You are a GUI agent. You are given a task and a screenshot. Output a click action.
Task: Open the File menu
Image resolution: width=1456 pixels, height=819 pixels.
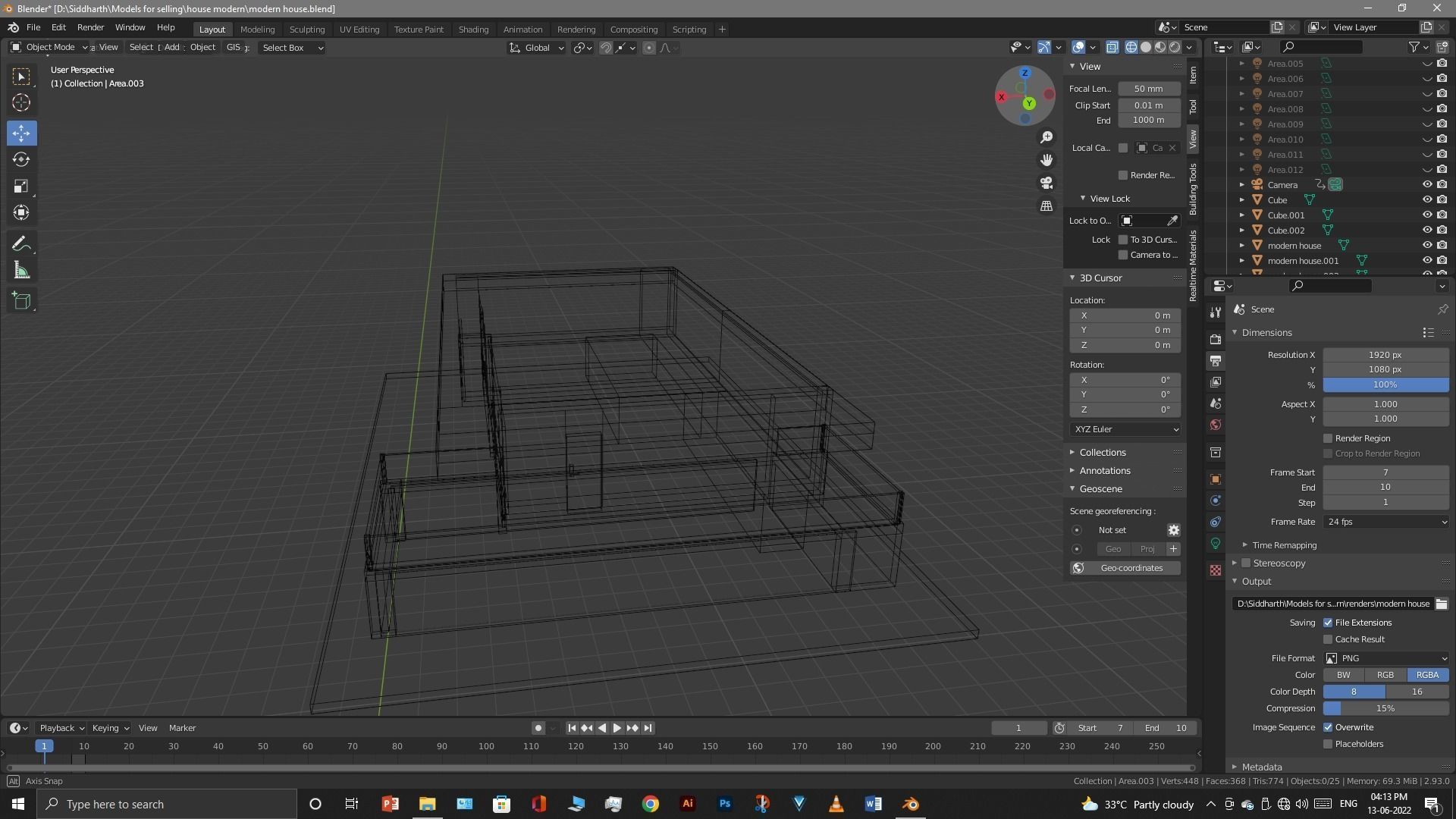click(33, 27)
